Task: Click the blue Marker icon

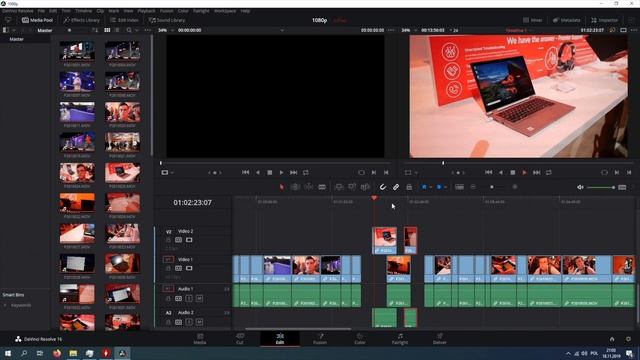Action: (439, 187)
